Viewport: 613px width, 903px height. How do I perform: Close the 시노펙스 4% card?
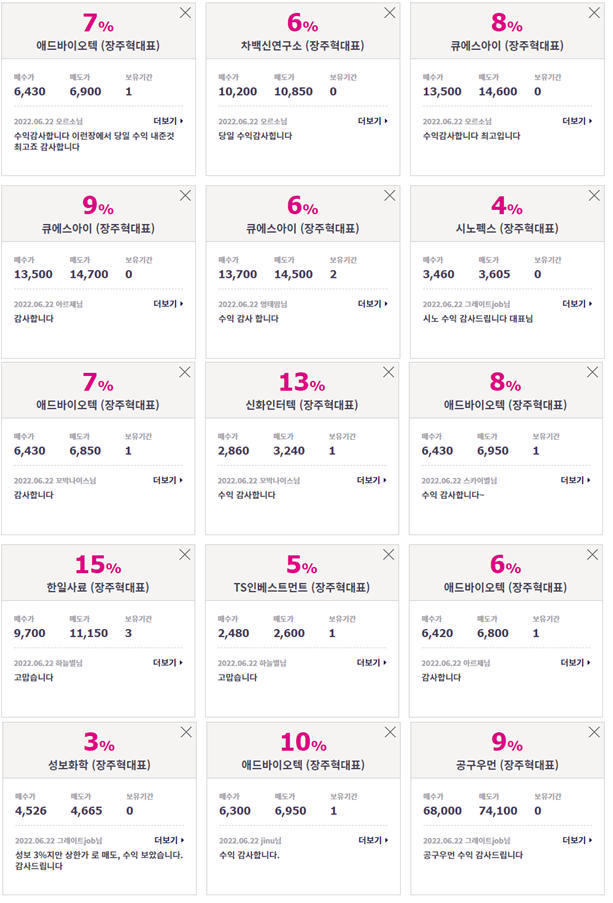pyautogui.click(x=595, y=196)
